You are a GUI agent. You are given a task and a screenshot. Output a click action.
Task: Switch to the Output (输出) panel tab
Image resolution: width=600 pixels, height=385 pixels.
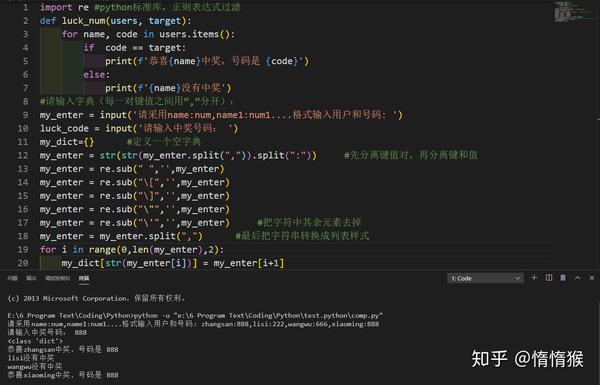click(x=31, y=278)
